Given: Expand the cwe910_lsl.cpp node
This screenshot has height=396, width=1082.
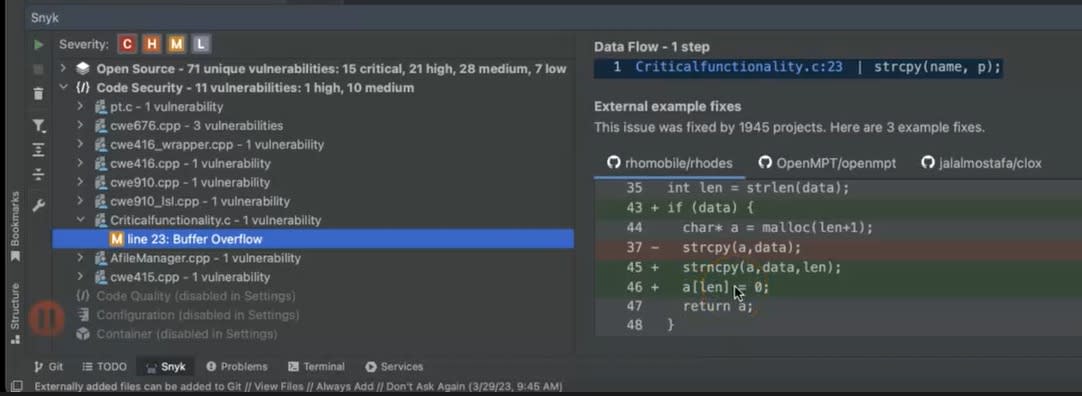Looking at the screenshot, I should pos(80,201).
